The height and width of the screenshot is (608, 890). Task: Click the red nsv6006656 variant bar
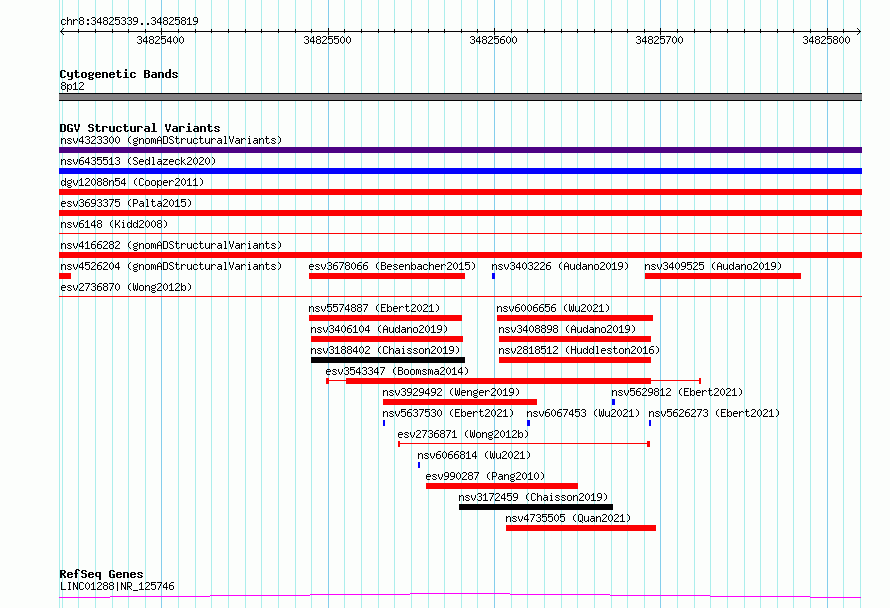[x=575, y=318]
